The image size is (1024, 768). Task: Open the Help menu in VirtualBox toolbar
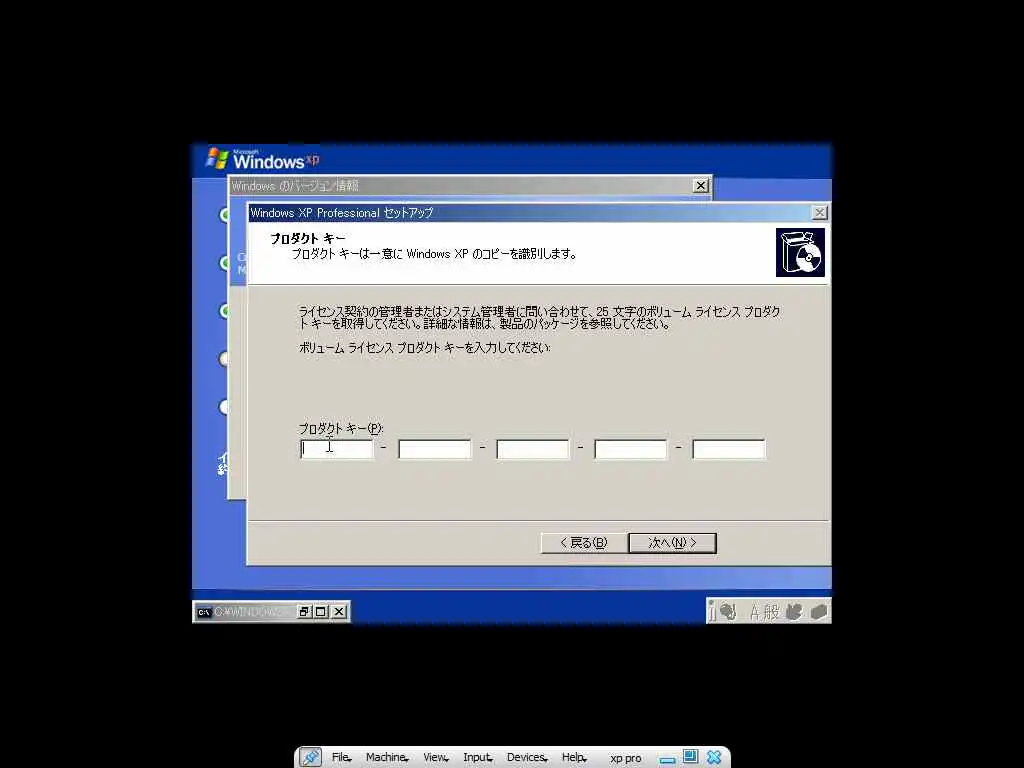[574, 758]
